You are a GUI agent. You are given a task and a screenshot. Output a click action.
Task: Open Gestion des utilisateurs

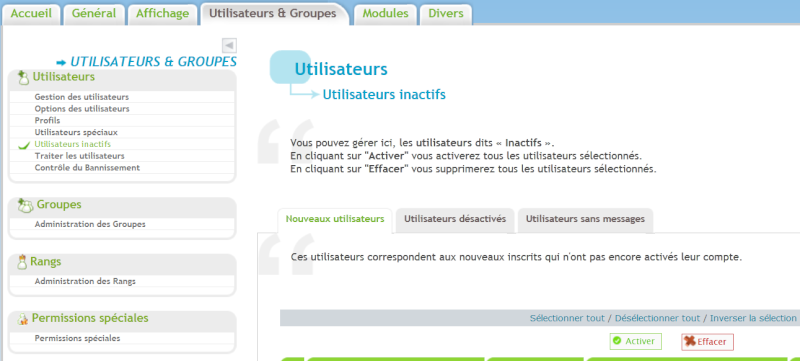[82, 97]
